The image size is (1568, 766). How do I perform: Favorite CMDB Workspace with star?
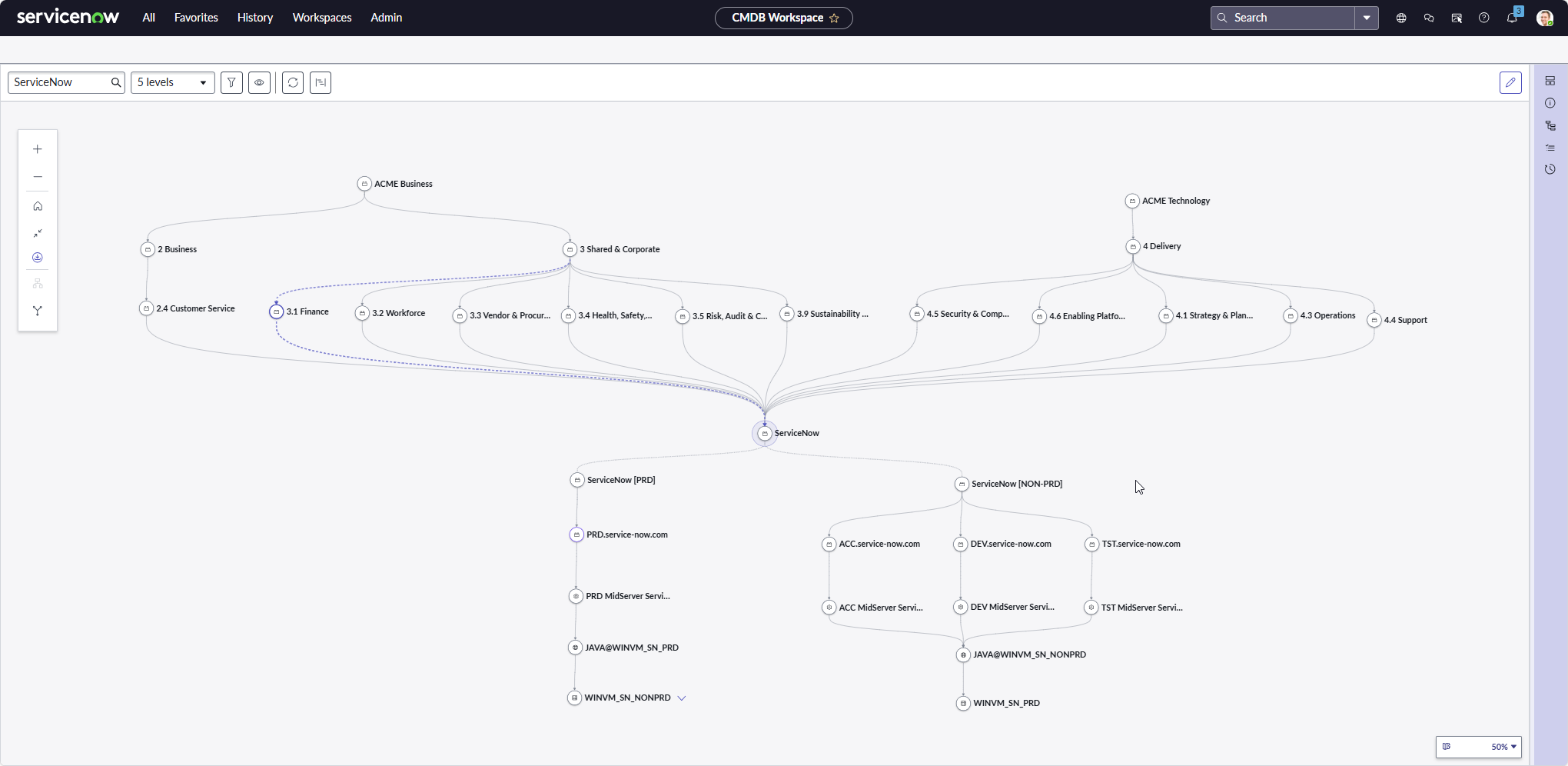834,18
